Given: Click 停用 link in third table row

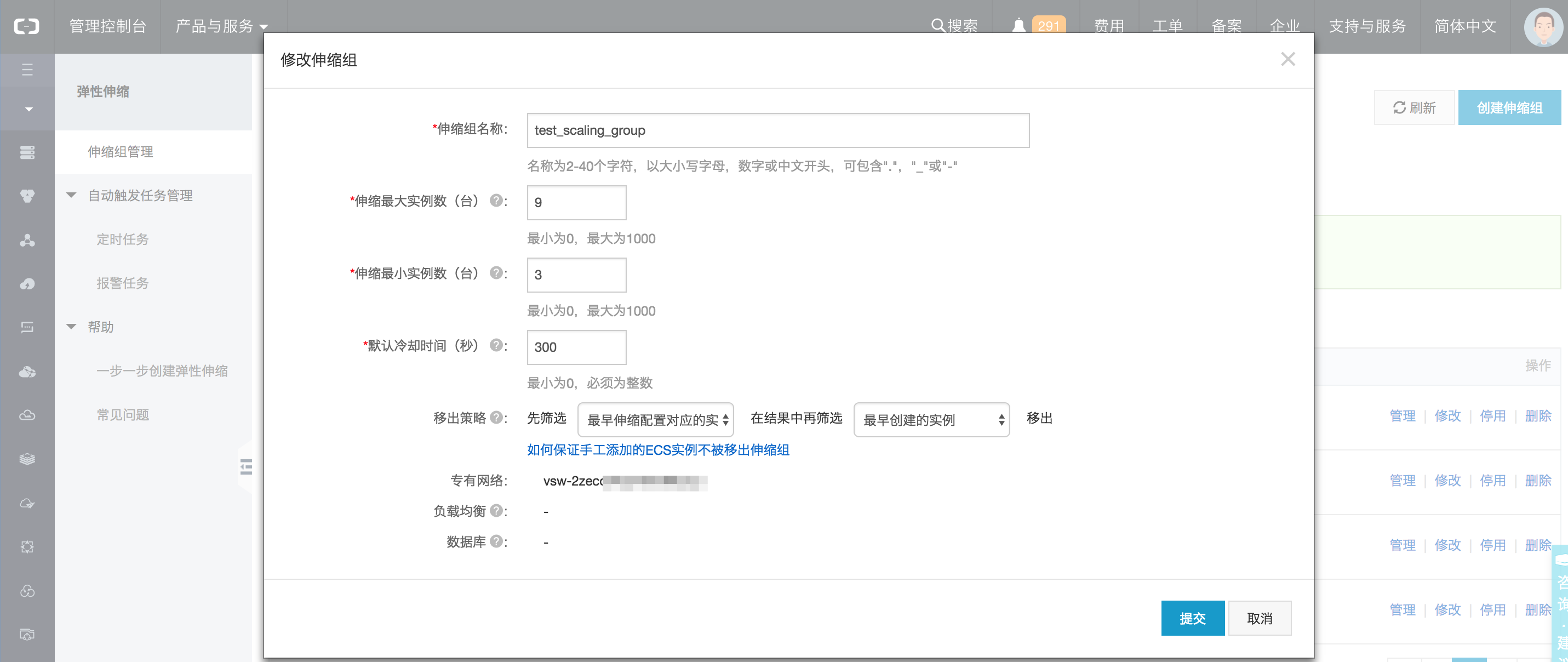Looking at the screenshot, I should click(x=1492, y=545).
